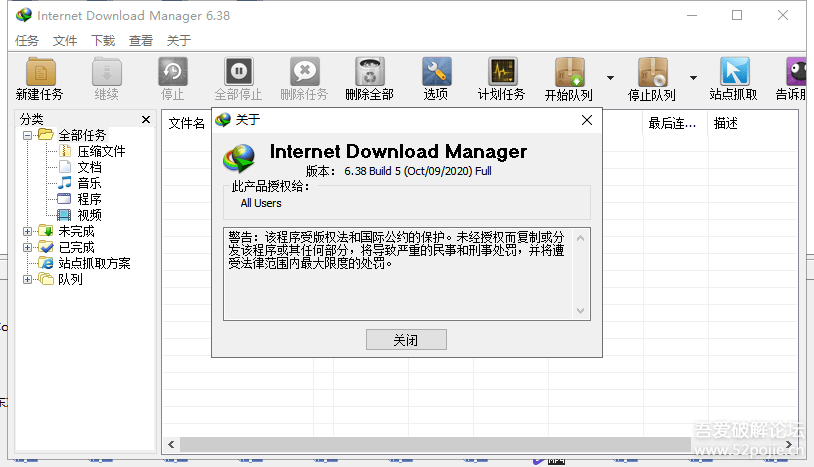Click the IDM logo in About dialog
Viewport: 814px width, 467px height.
click(239, 159)
